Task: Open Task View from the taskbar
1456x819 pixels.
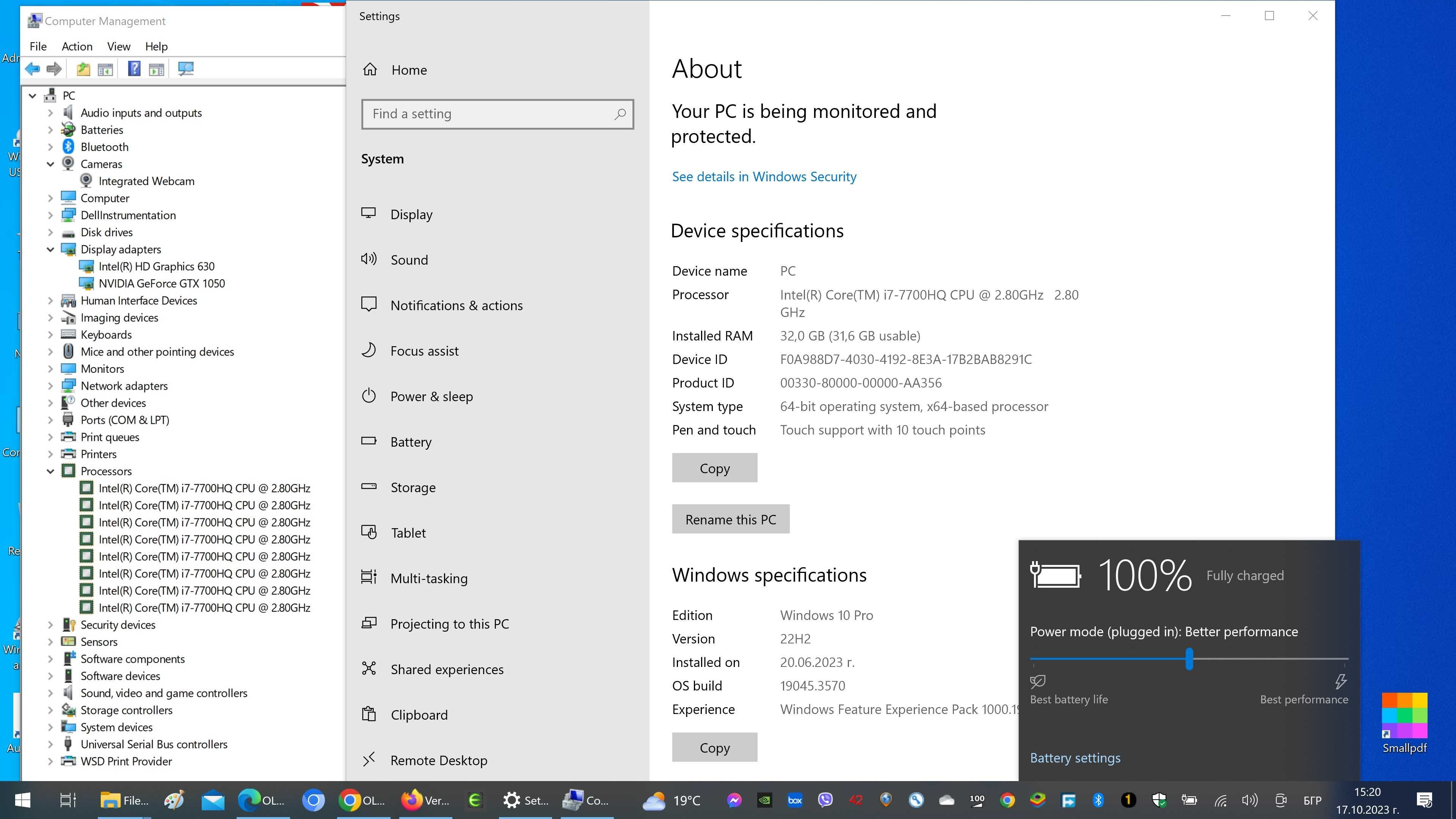Action: pyautogui.click(x=68, y=800)
